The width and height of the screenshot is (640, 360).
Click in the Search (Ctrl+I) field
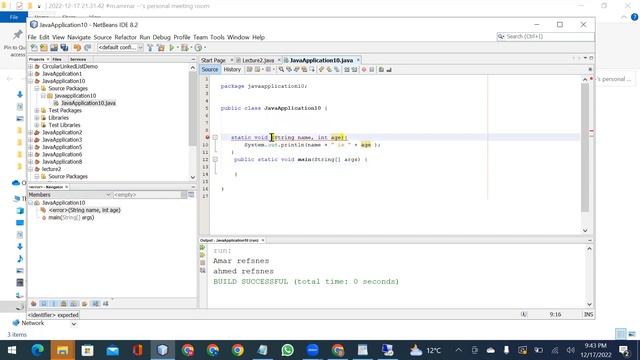pyautogui.click(x=545, y=37)
